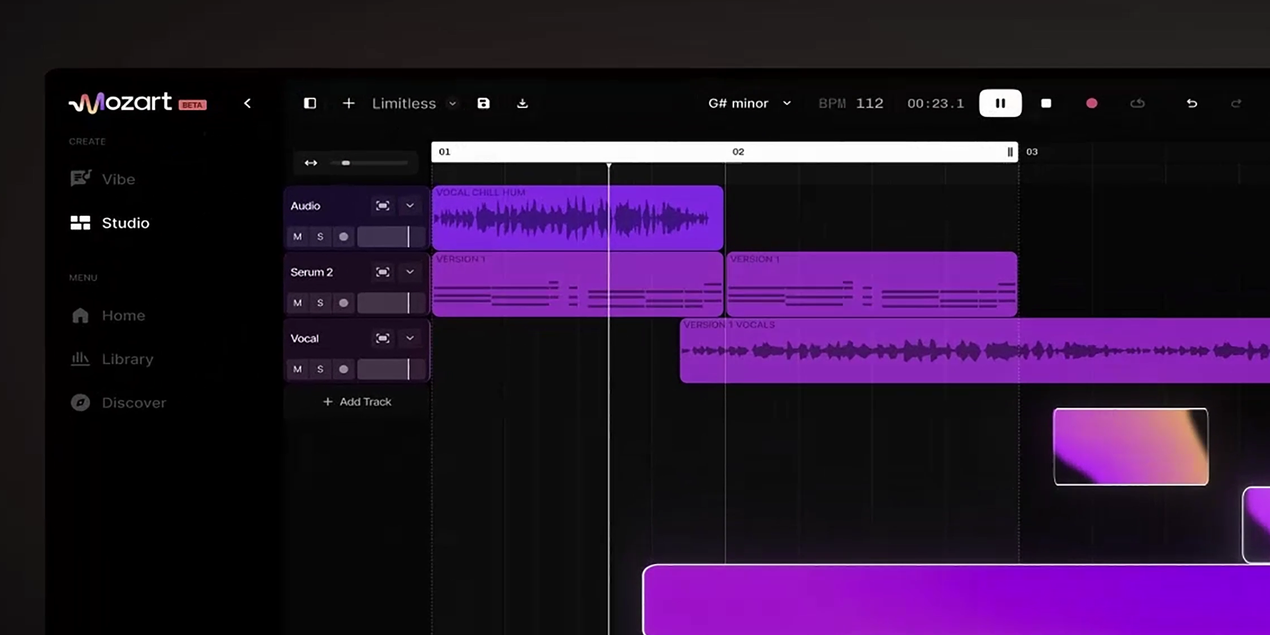Click the playhead marker on the ruler
1270x635 pixels.
coord(608,164)
